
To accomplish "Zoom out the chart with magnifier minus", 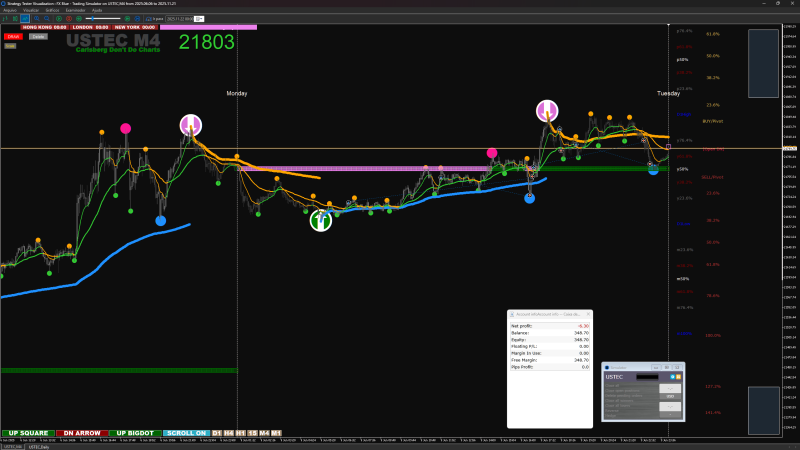I will pos(47,19).
